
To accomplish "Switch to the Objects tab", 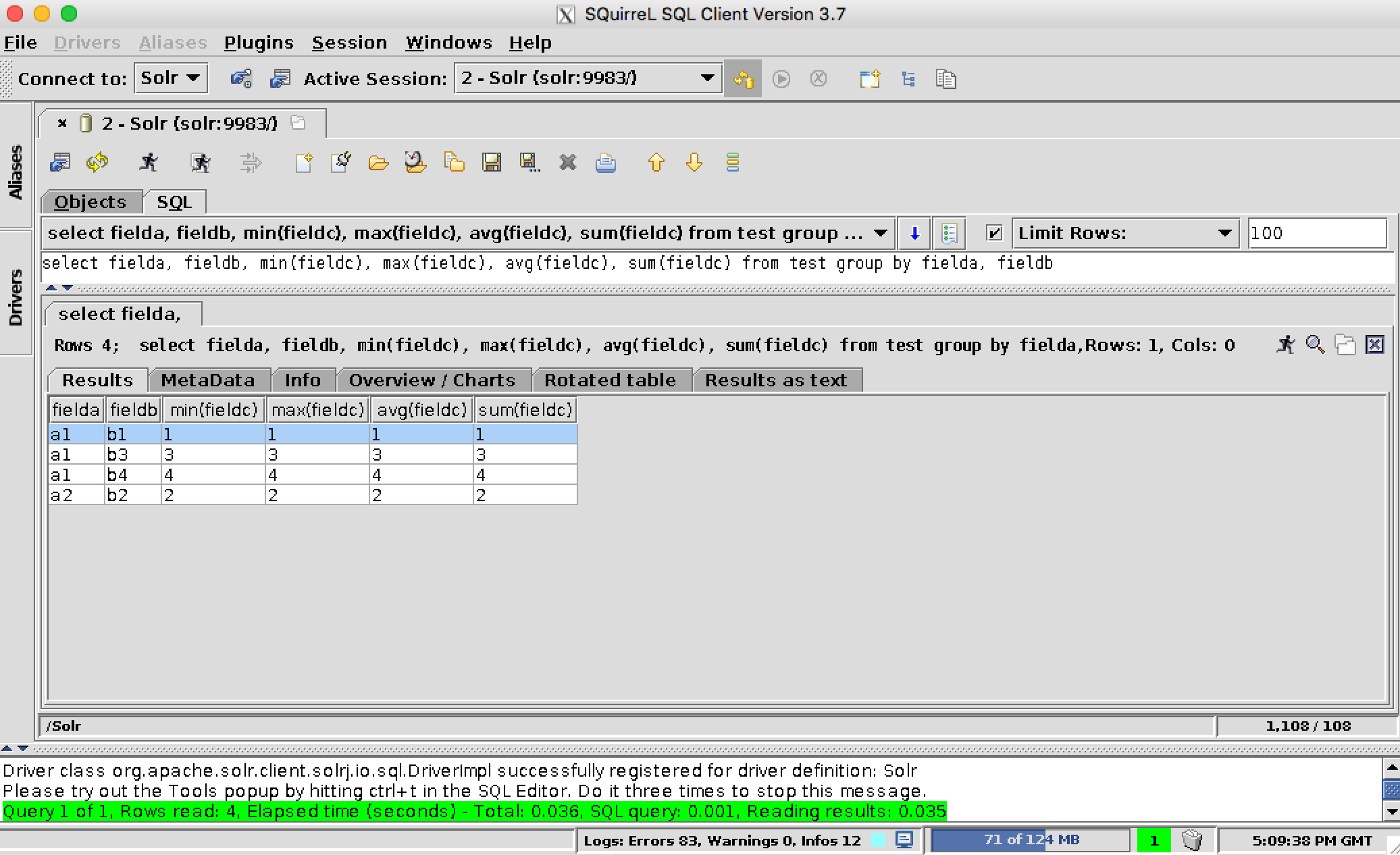I will (90, 202).
